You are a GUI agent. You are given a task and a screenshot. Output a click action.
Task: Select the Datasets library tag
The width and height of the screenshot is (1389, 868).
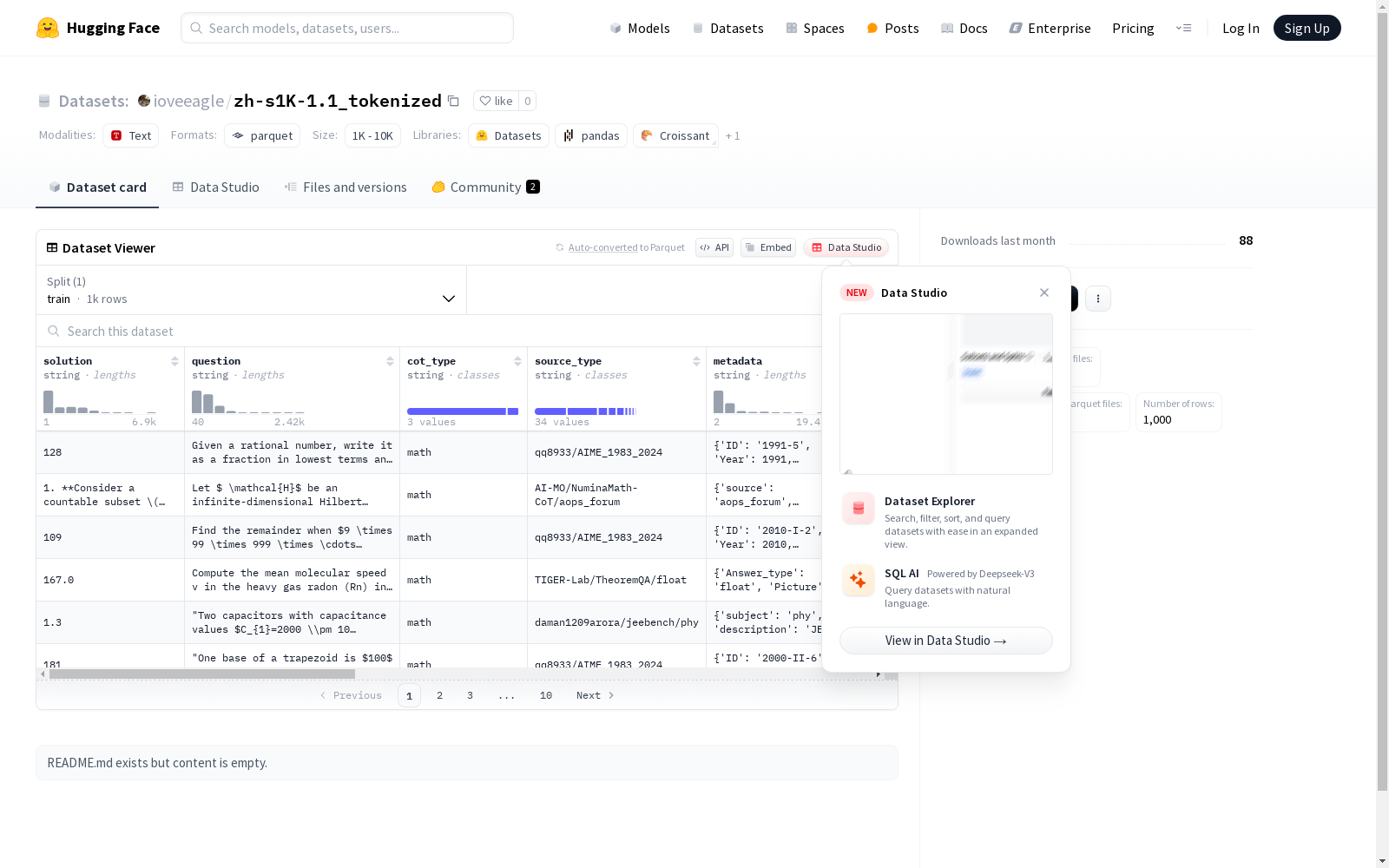coord(509,135)
